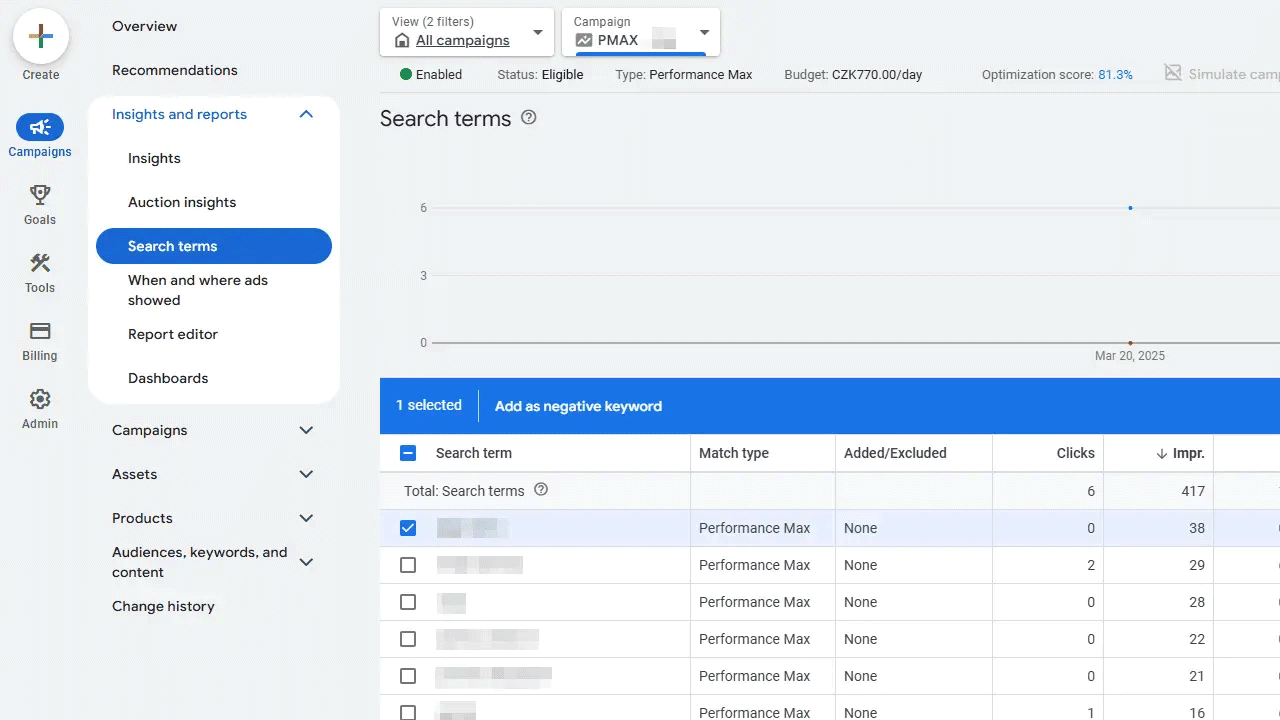Image resolution: width=1280 pixels, height=720 pixels.
Task: Open the Billing icon
Action: click(40, 330)
